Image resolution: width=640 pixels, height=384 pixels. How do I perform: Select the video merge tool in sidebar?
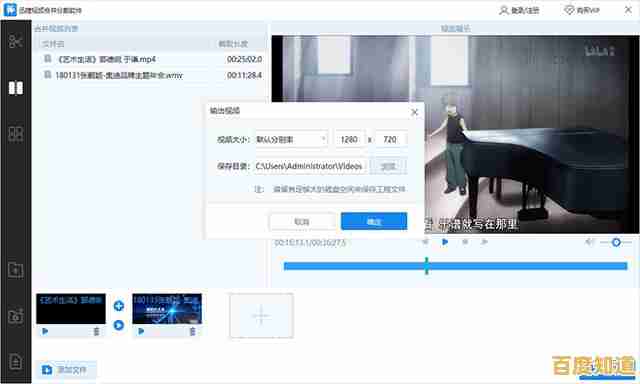tap(16, 88)
